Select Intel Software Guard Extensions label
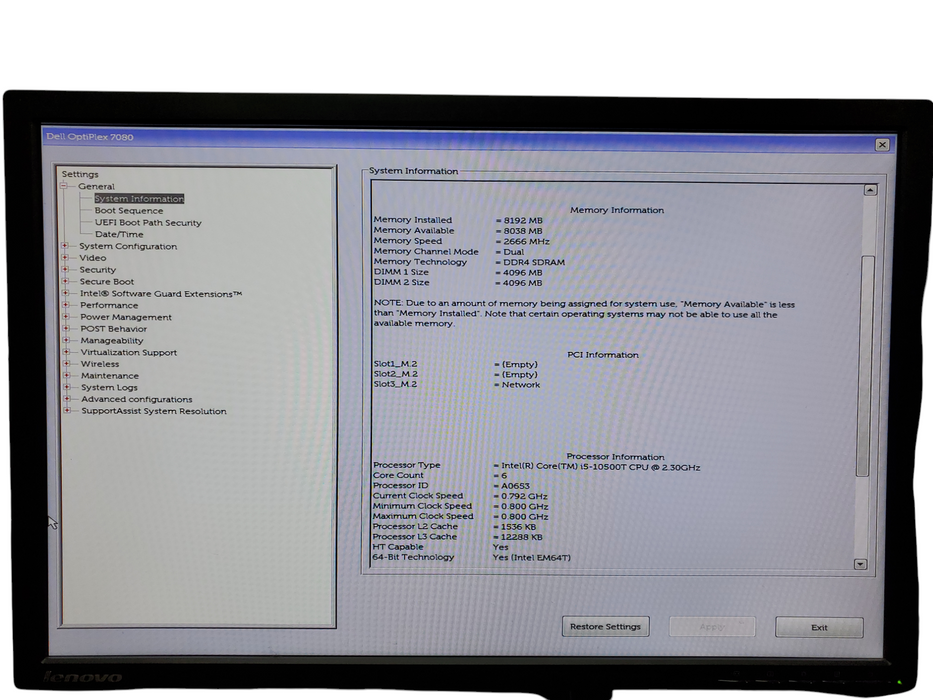 click(161, 293)
